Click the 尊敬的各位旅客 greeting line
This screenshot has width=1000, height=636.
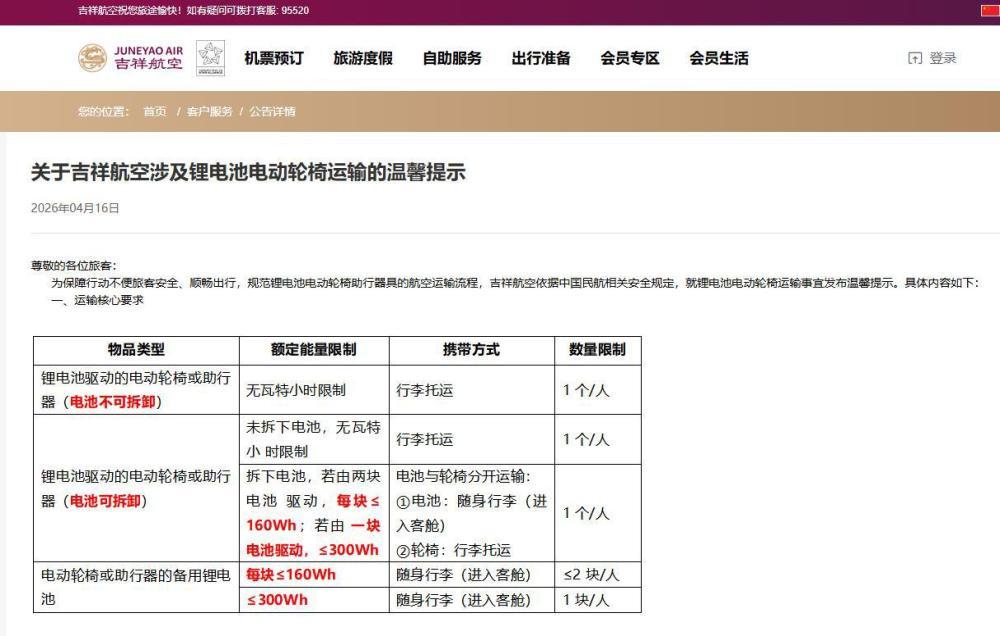[73, 265]
